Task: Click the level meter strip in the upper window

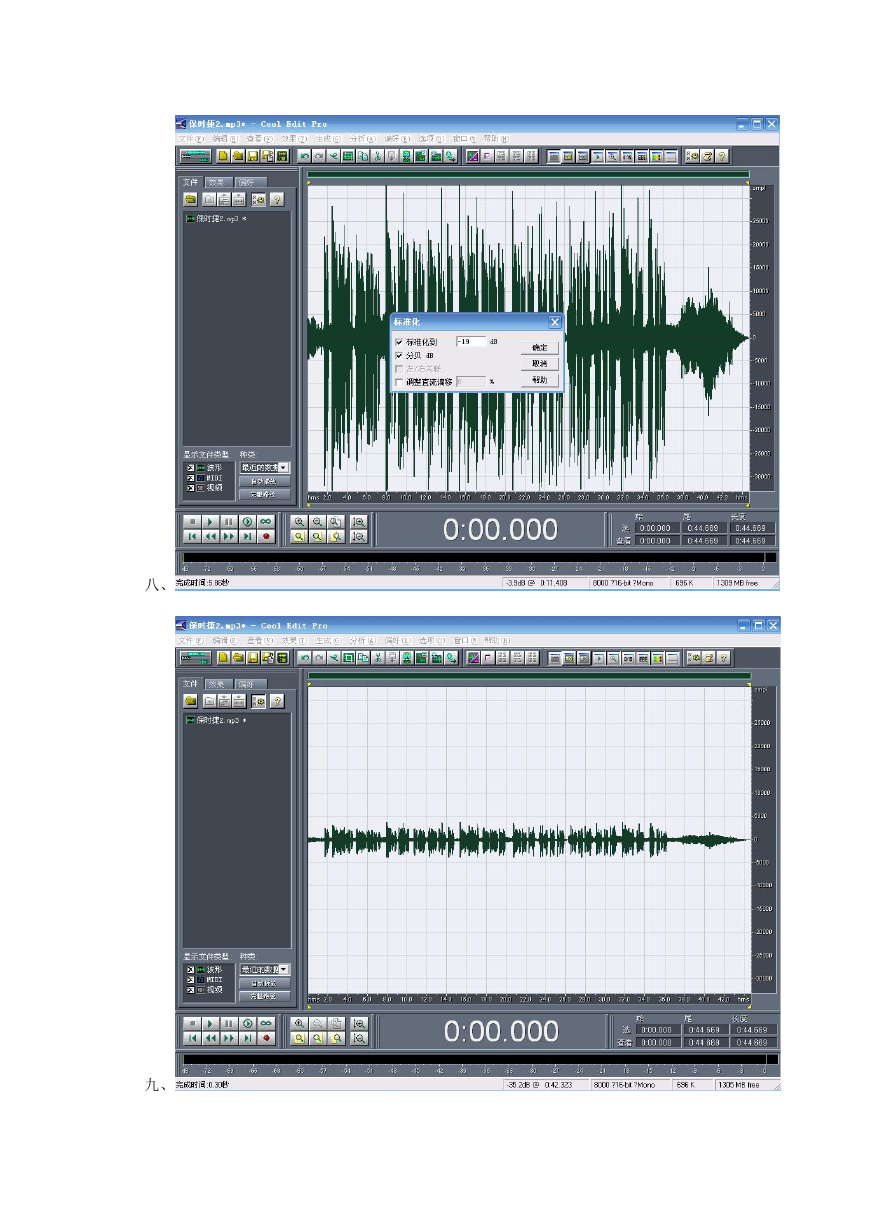Action: pos(478,557)
